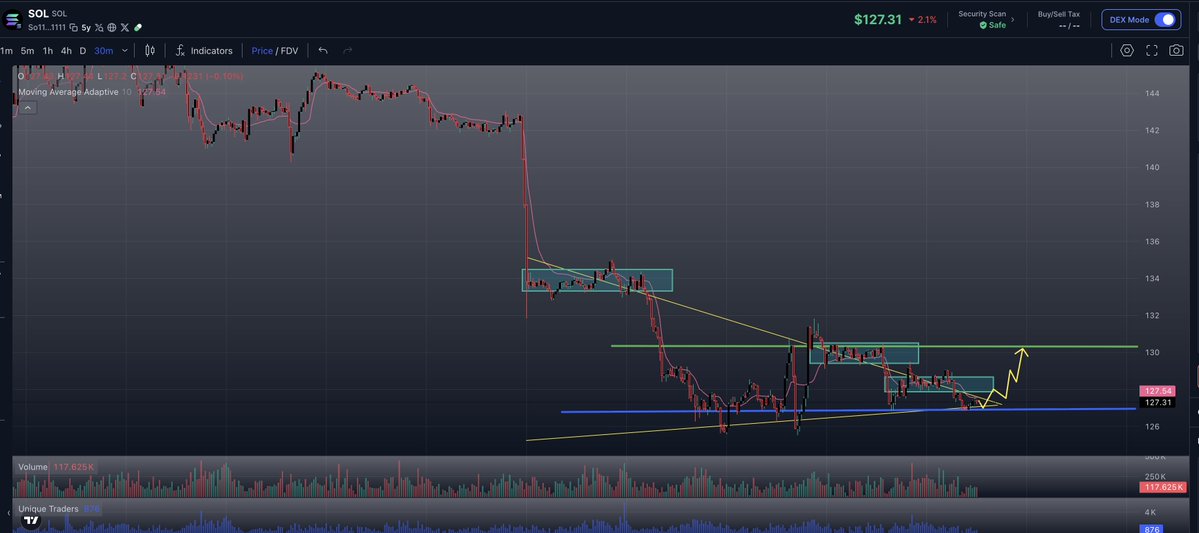Image resolution: width=1199 pixels, height=533 pixels.
Task: Redo the chart action
Action: coord(347,50)
